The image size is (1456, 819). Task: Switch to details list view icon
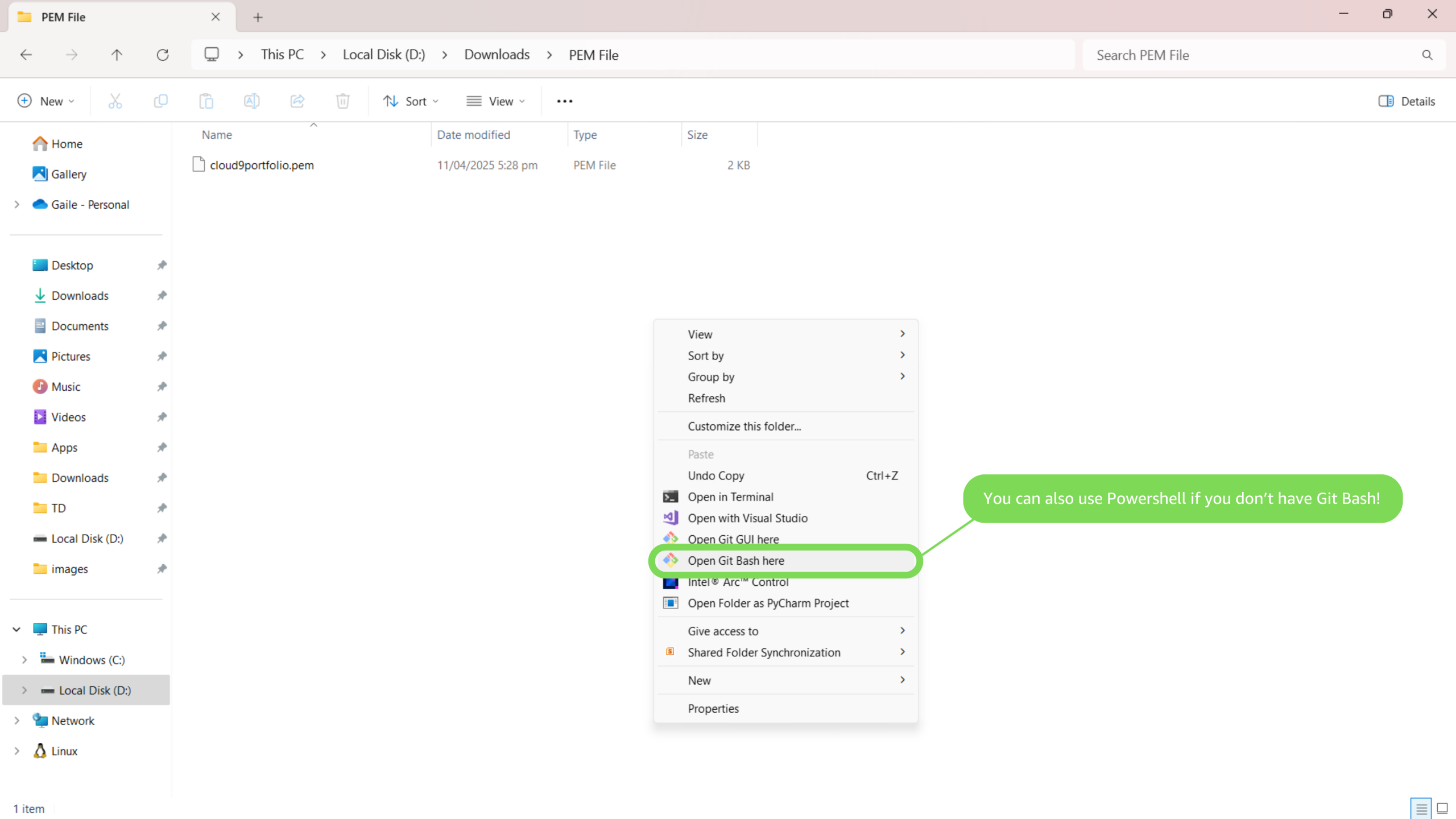pyautogui.click(x=1421, y=808)
